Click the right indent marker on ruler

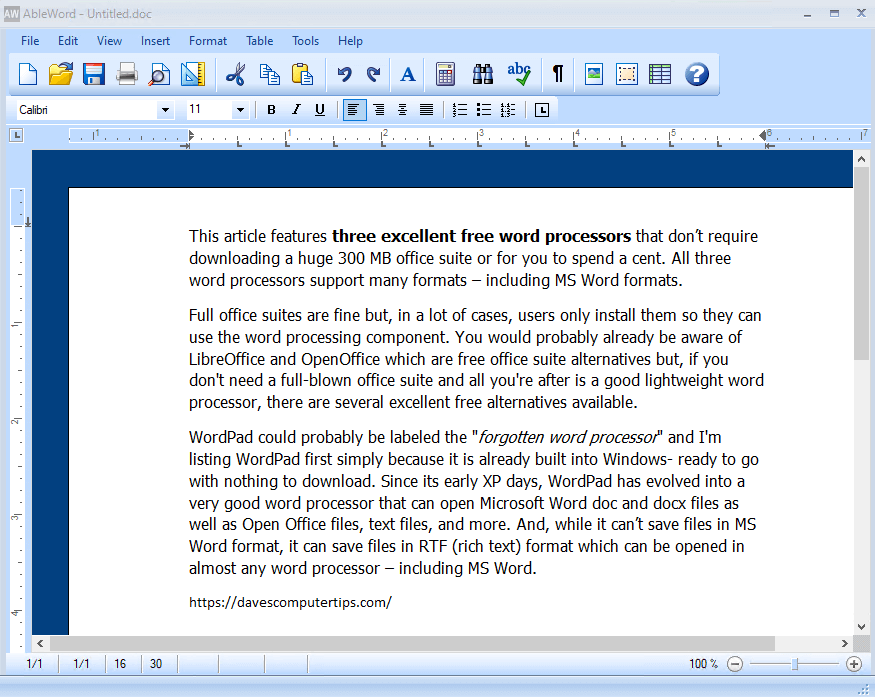tap(763, 136)
